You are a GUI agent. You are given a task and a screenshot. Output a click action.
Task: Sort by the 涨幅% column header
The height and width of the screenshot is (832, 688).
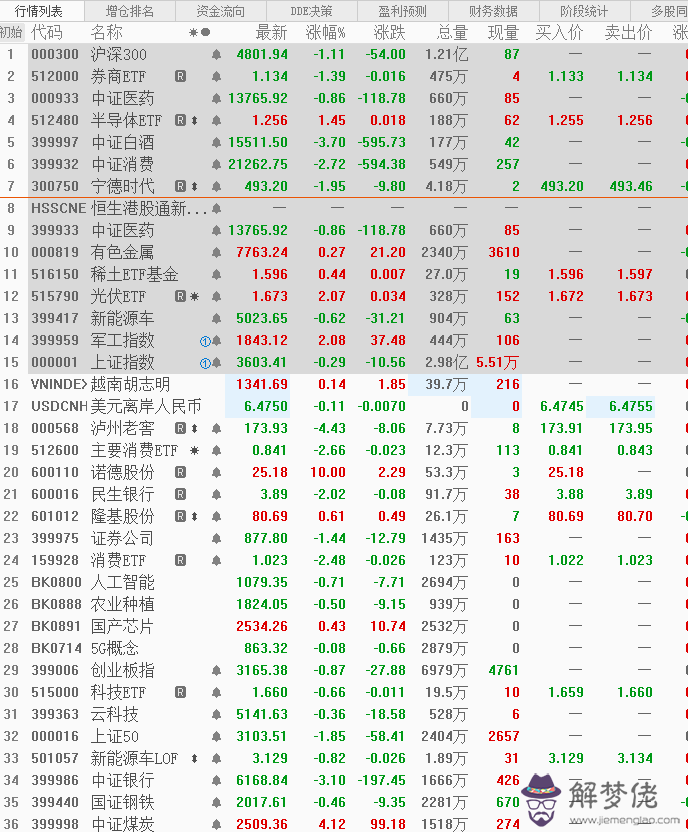click(x=325, y=32)
